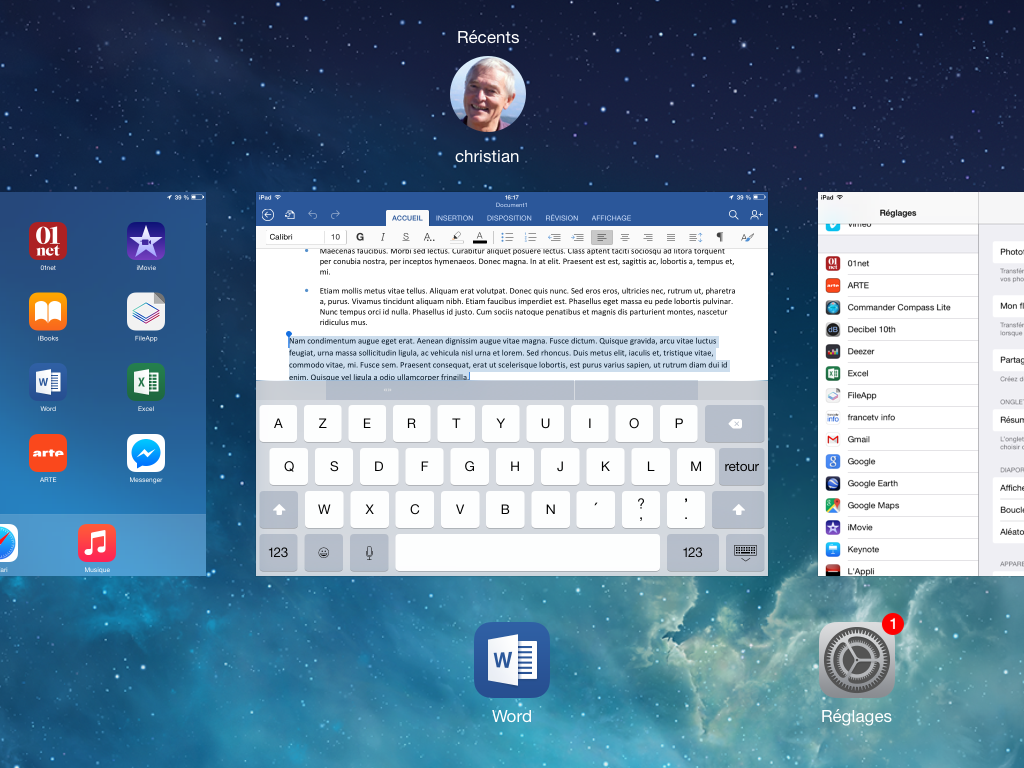Select Deezer in Réglages list
The image size is (1024, 768).
[x=898, y=351]
